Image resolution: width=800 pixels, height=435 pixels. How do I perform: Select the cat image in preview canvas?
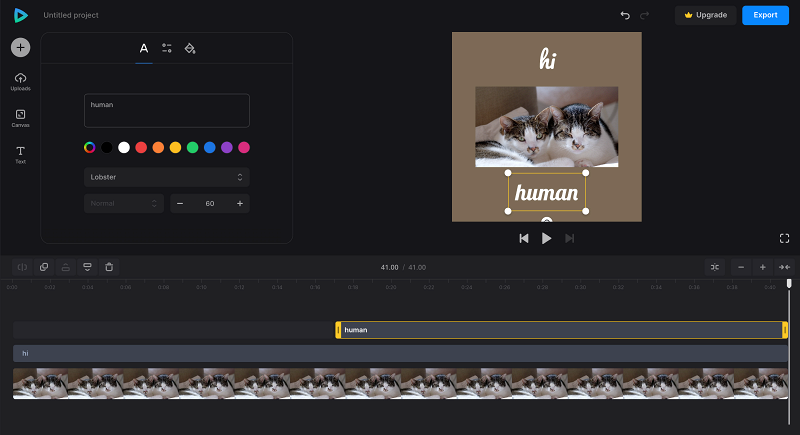(x=546, y=126)
